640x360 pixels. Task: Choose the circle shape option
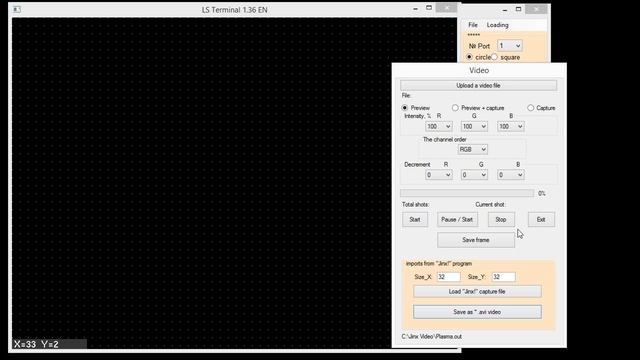(x=469, y=57)
